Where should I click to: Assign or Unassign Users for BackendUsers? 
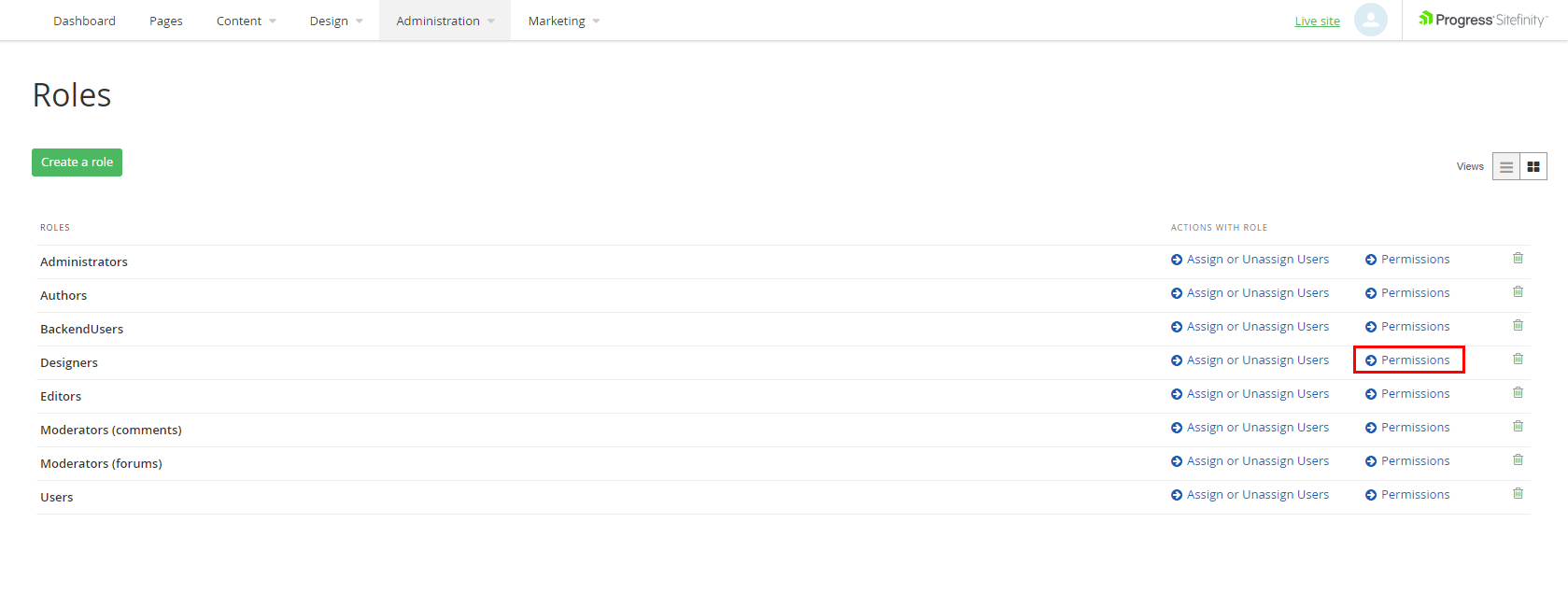[x=1250, y=327]
